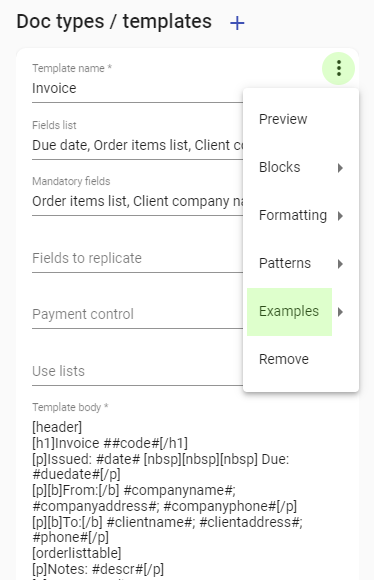Expand the Blocks submenu arrow
Image resolution: width=374 pixels, height=580 pixels.
(x=340, y=168)
